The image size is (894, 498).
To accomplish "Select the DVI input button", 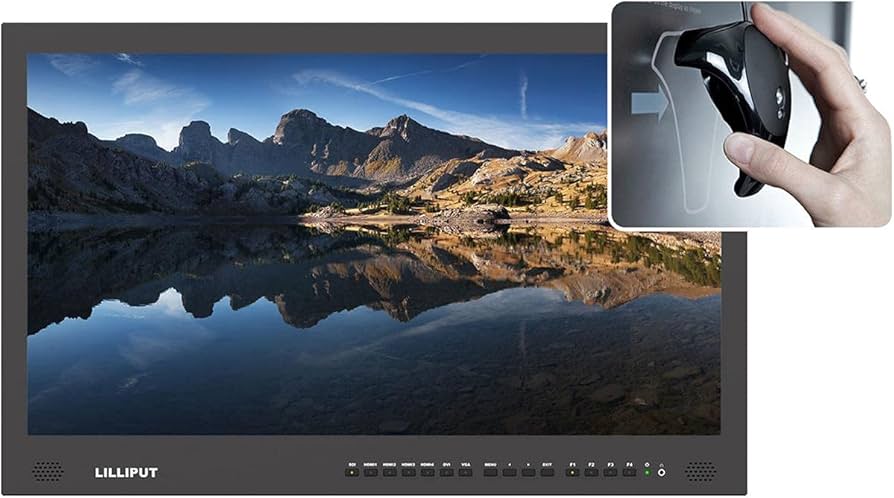I will point(446,472).
